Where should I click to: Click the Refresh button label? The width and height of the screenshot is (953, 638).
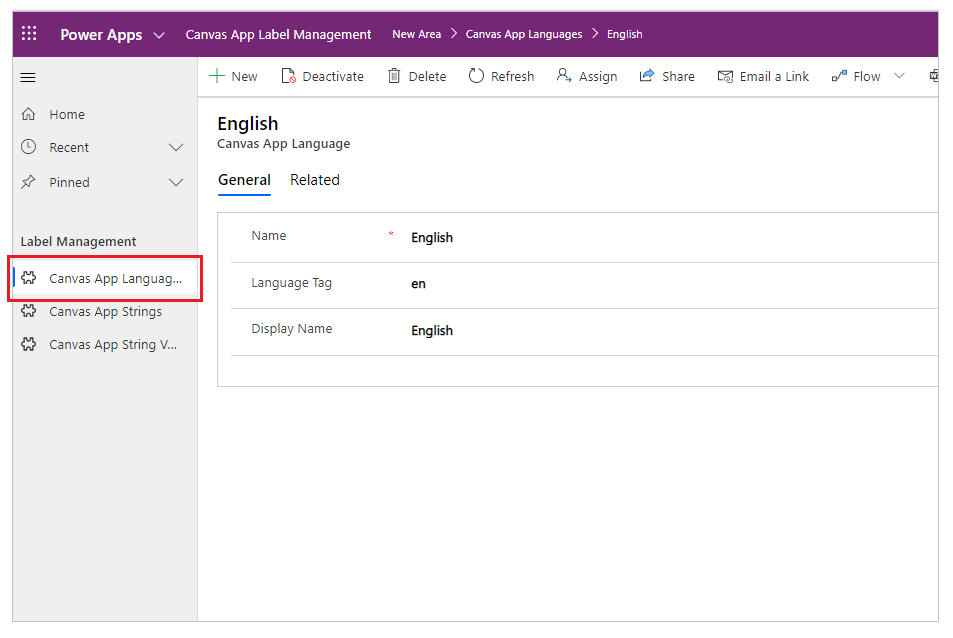click(x=512, y=77)
